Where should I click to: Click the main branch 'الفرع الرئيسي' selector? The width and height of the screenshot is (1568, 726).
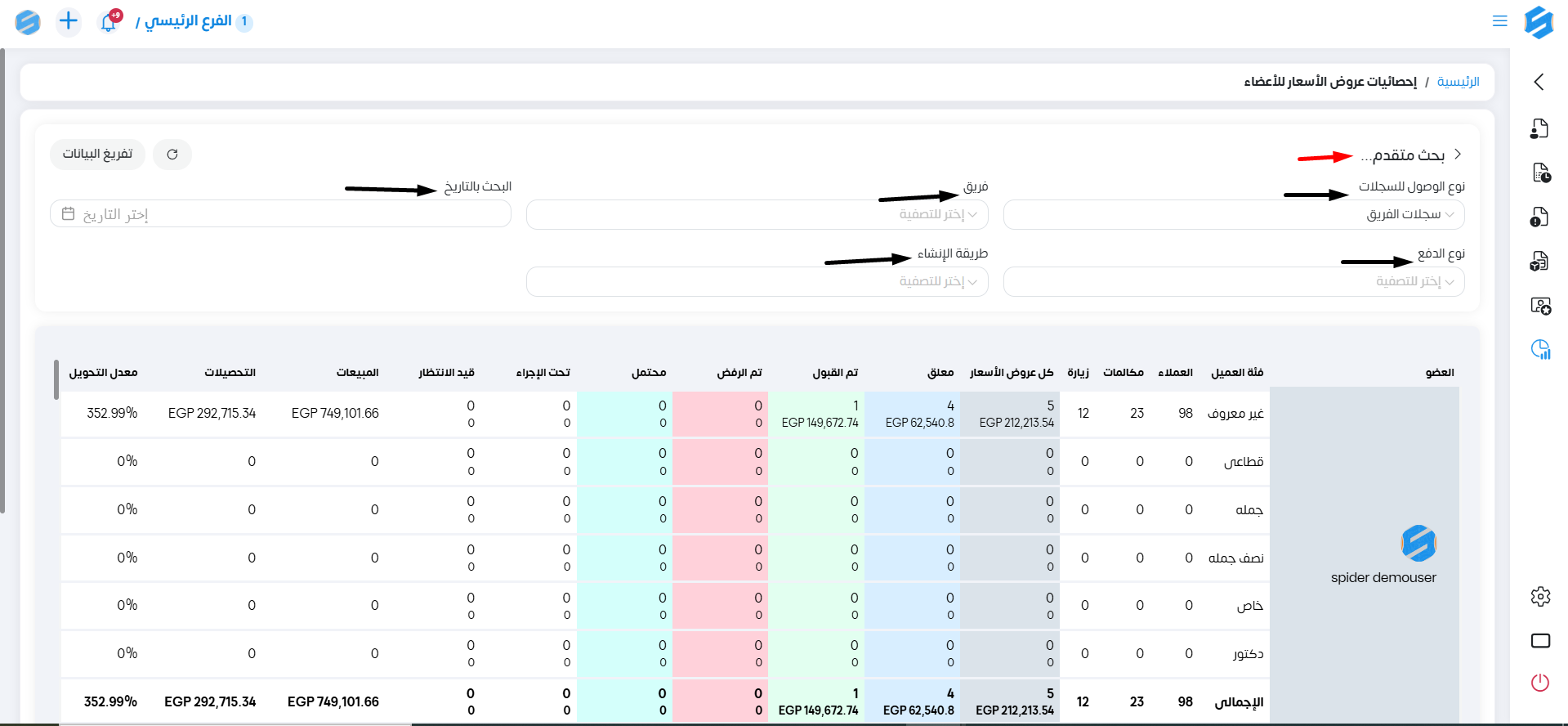pyautogui.click(x=188, y=21)
